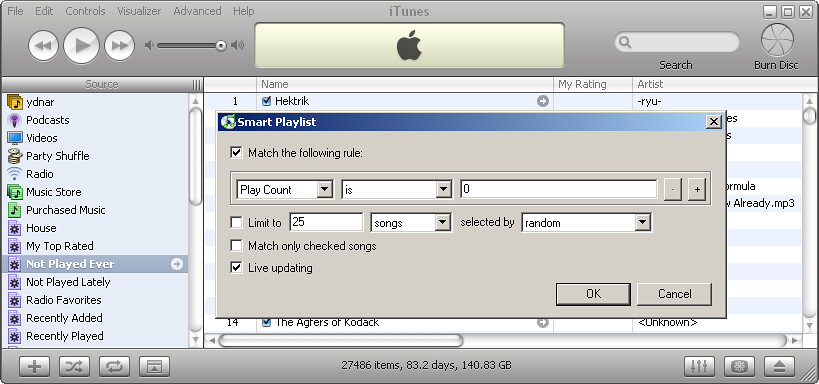
Task: Click arrow icon on Agfers of Kodack row
Action: tap(543, 323)
